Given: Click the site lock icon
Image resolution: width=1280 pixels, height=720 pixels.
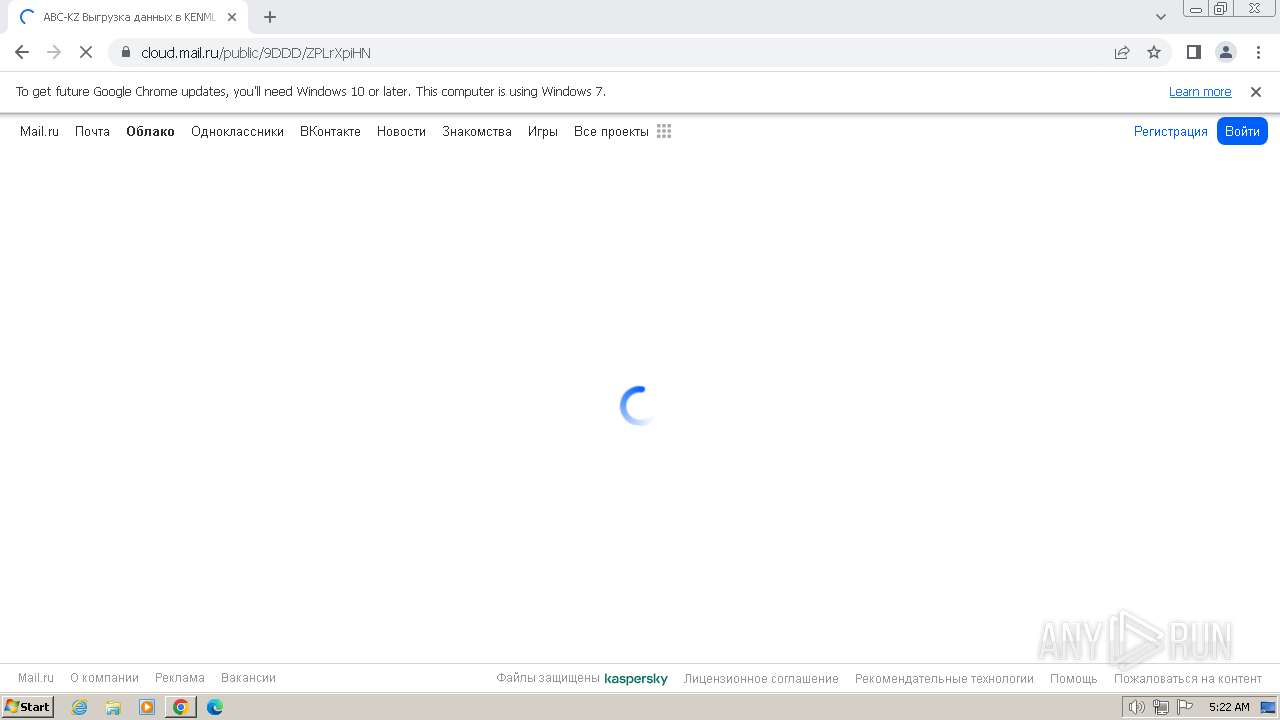Looking at the screenshot, I should (x=125, y=52).
